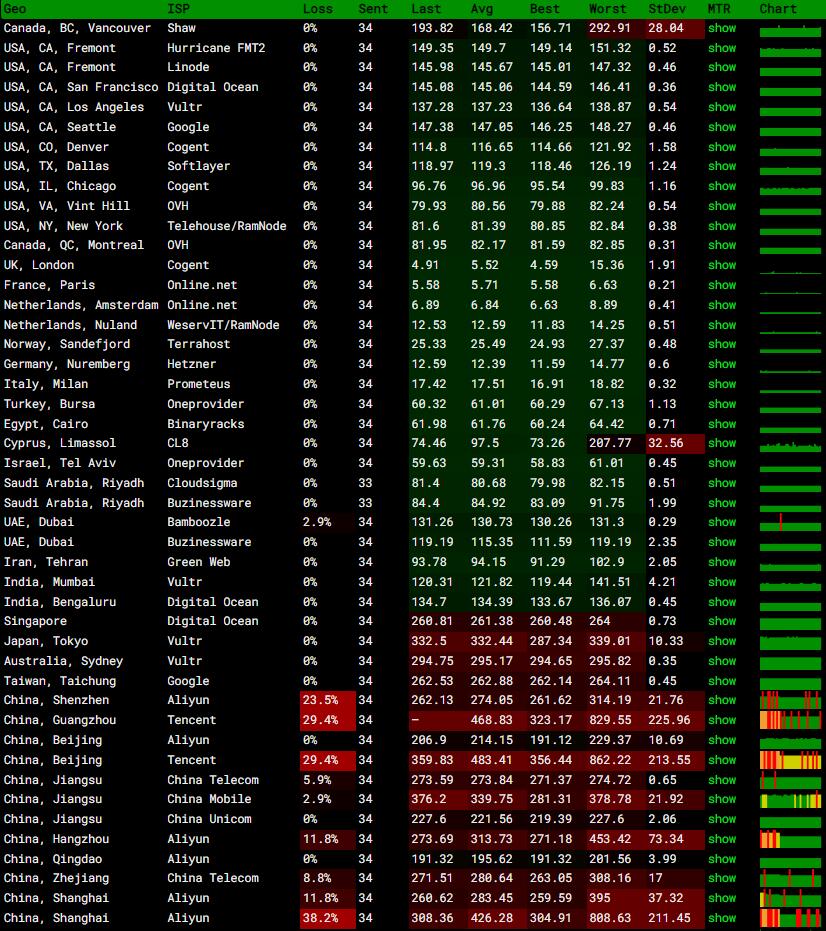This screenshot has height=931, width=826.
Task: Select the 'India, Mumbai' geo cell
Action: pyautogui.click(x=49, y=582)
